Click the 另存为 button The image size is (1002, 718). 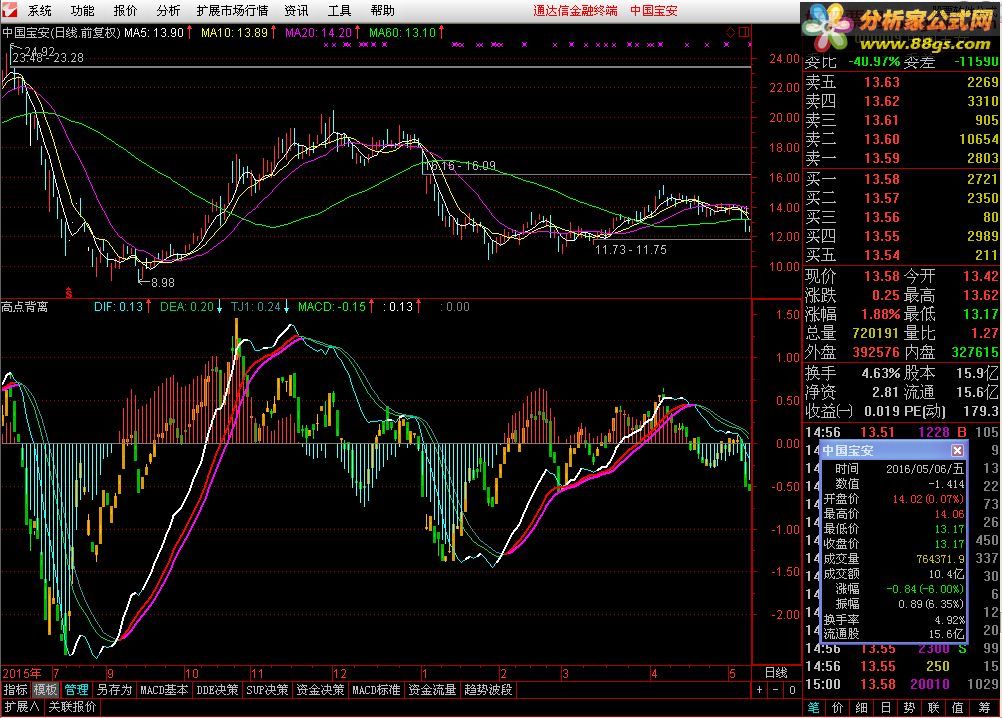coord(114,690)
